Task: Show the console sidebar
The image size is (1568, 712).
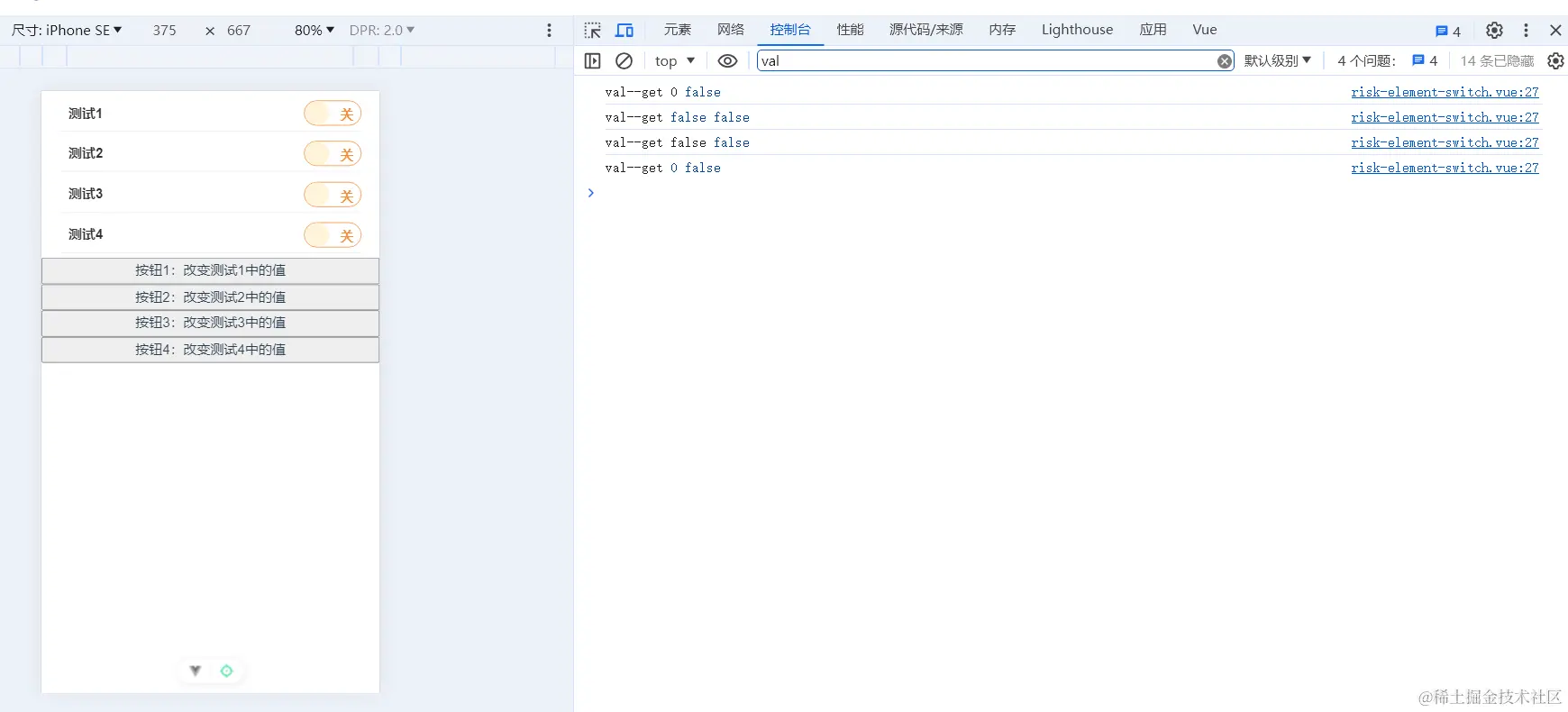Action: (592, 61)
